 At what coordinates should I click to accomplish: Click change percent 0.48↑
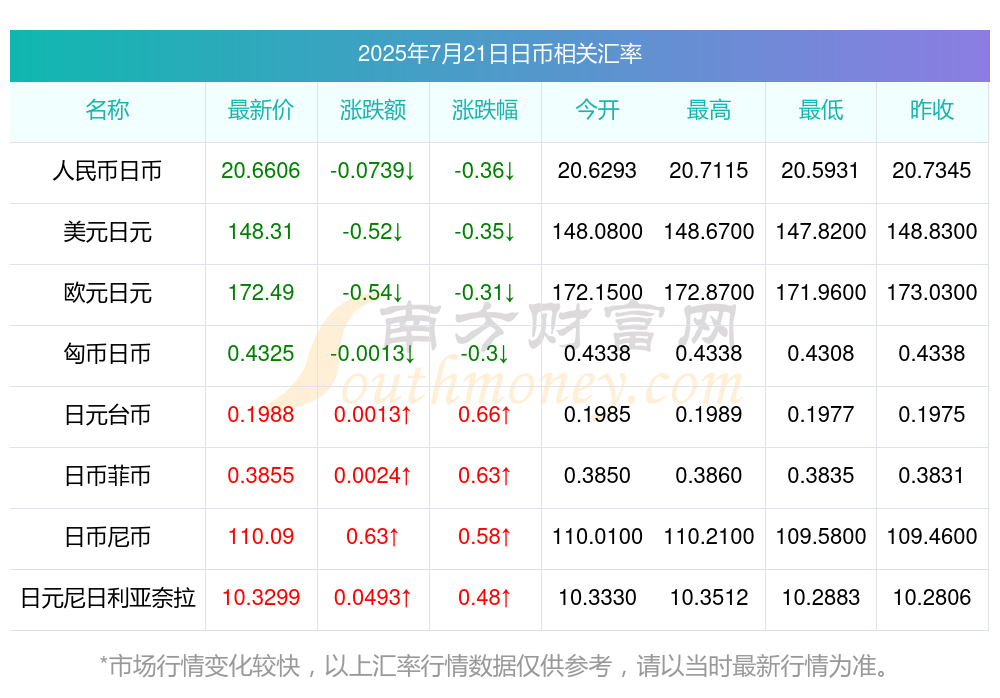(x=485, y=598)
